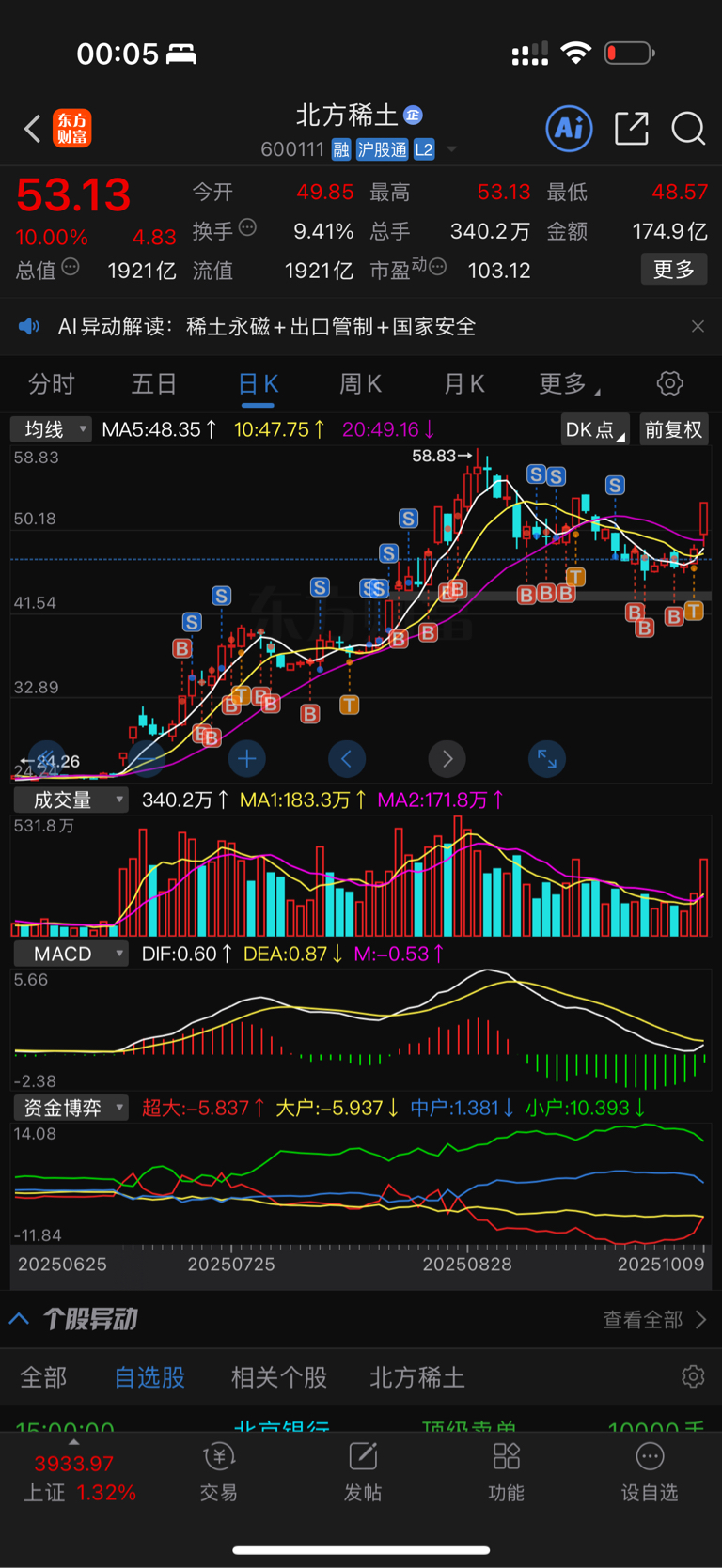
Task: Tap the L2 level badge
Action: [x=424, y=149]
